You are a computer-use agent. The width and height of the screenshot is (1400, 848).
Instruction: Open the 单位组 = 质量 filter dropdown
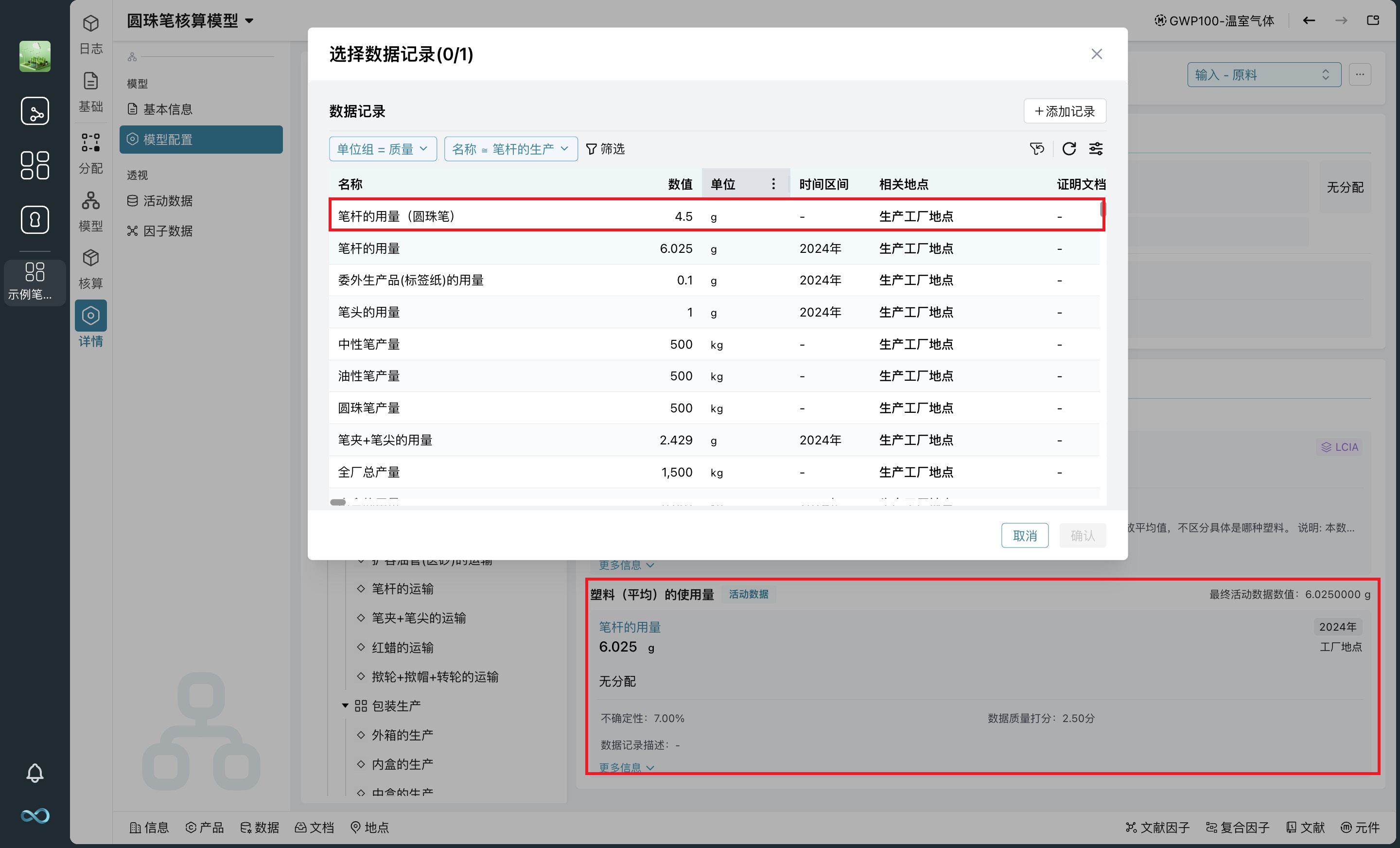[383, 149]
